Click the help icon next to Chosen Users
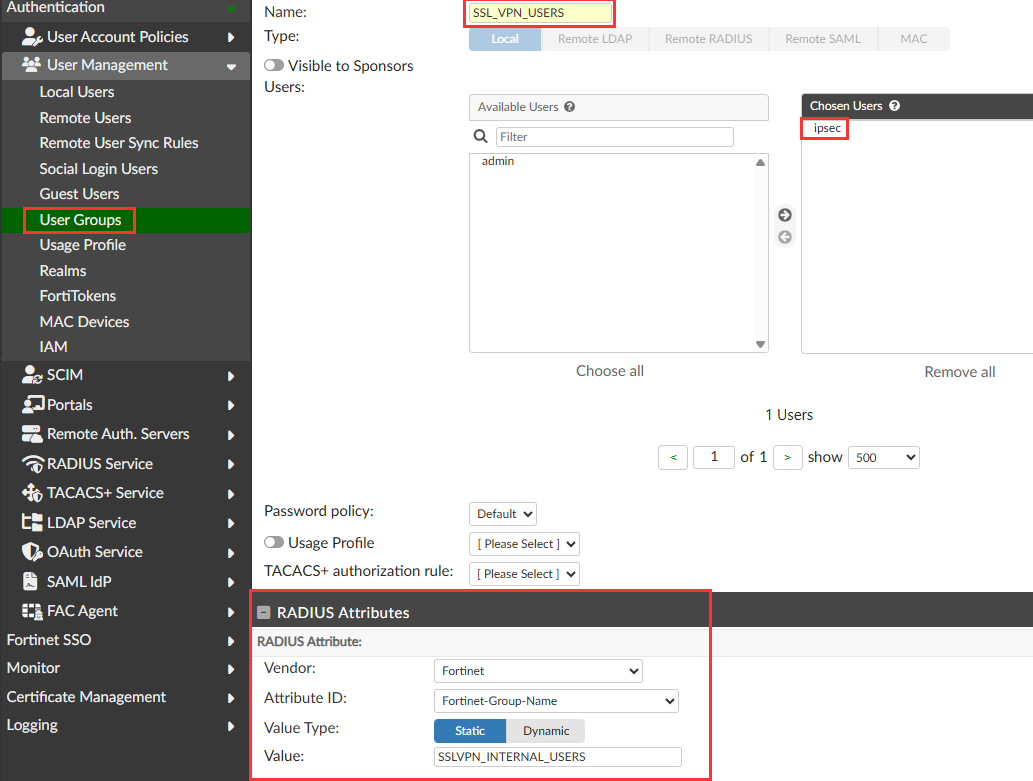This screenshot has height=781, width=1033. click(894, 105)
